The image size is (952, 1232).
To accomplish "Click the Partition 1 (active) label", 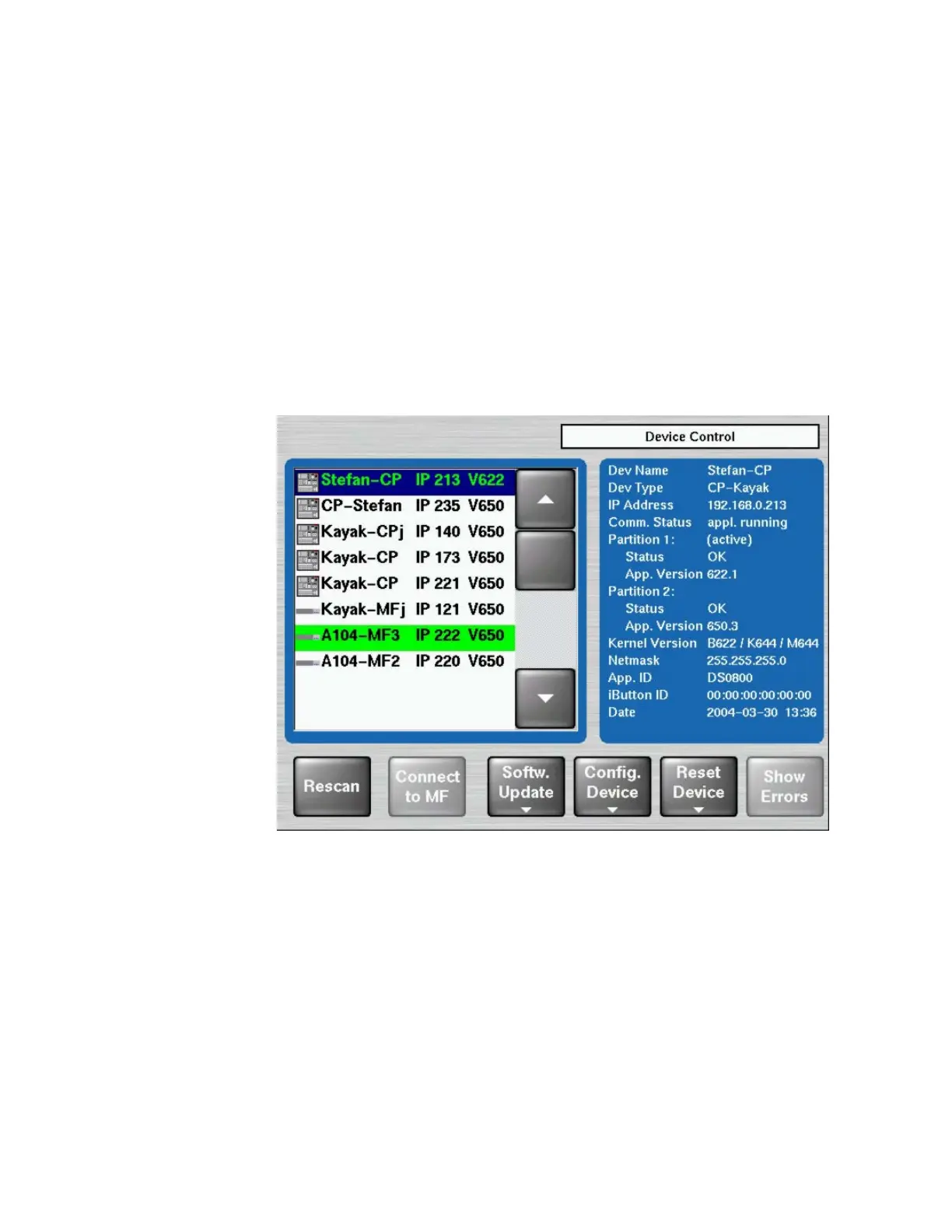I will [730, 540].
